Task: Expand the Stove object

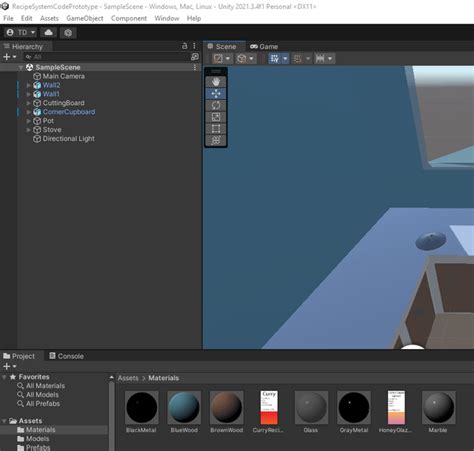Action: [x=29, y=130]
